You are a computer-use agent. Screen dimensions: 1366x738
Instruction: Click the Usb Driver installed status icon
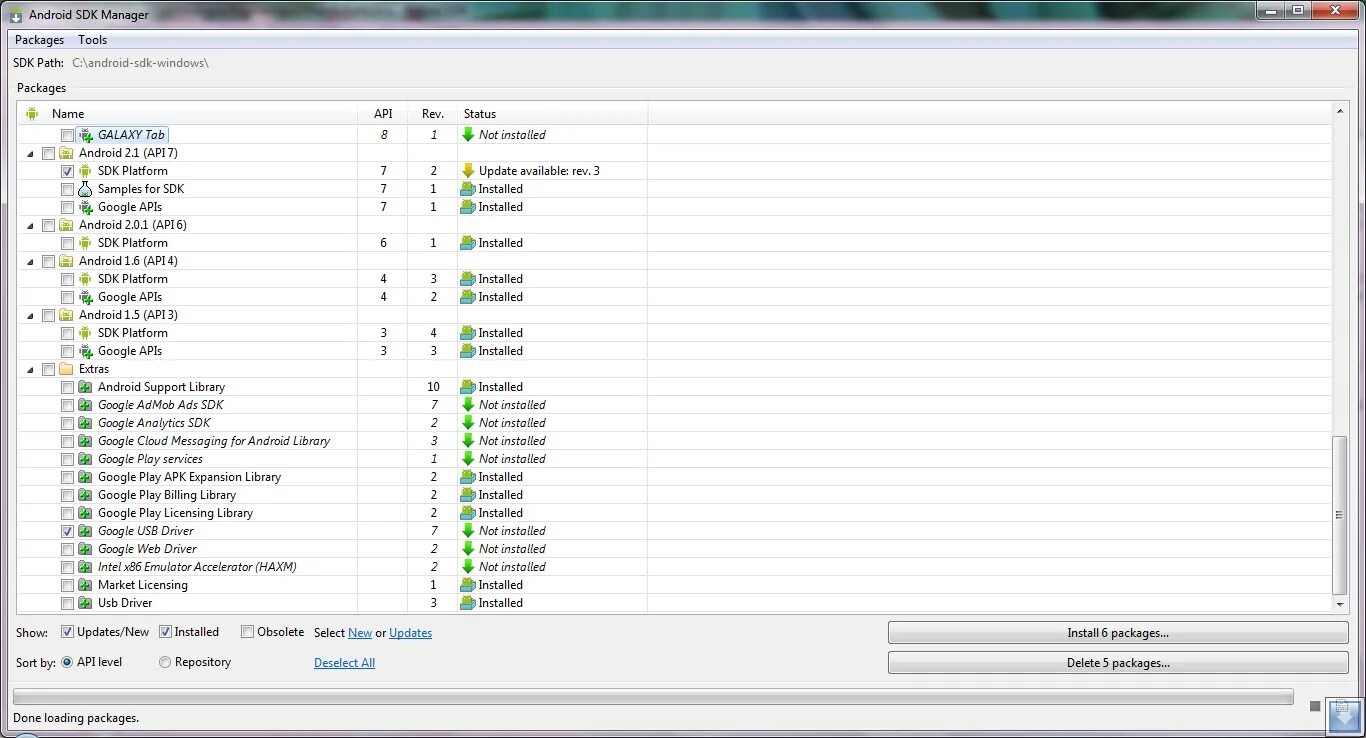468,603
